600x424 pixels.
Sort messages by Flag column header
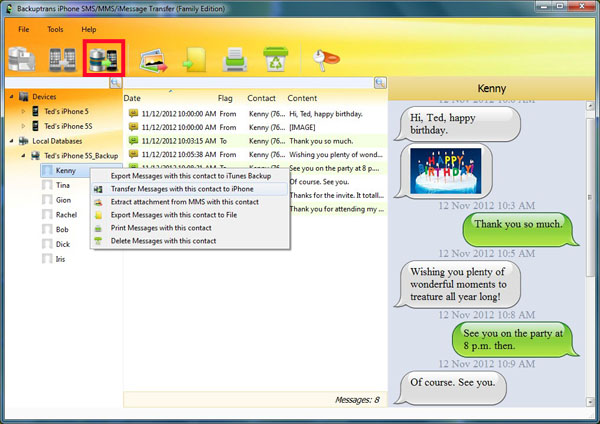click(225, 98)
